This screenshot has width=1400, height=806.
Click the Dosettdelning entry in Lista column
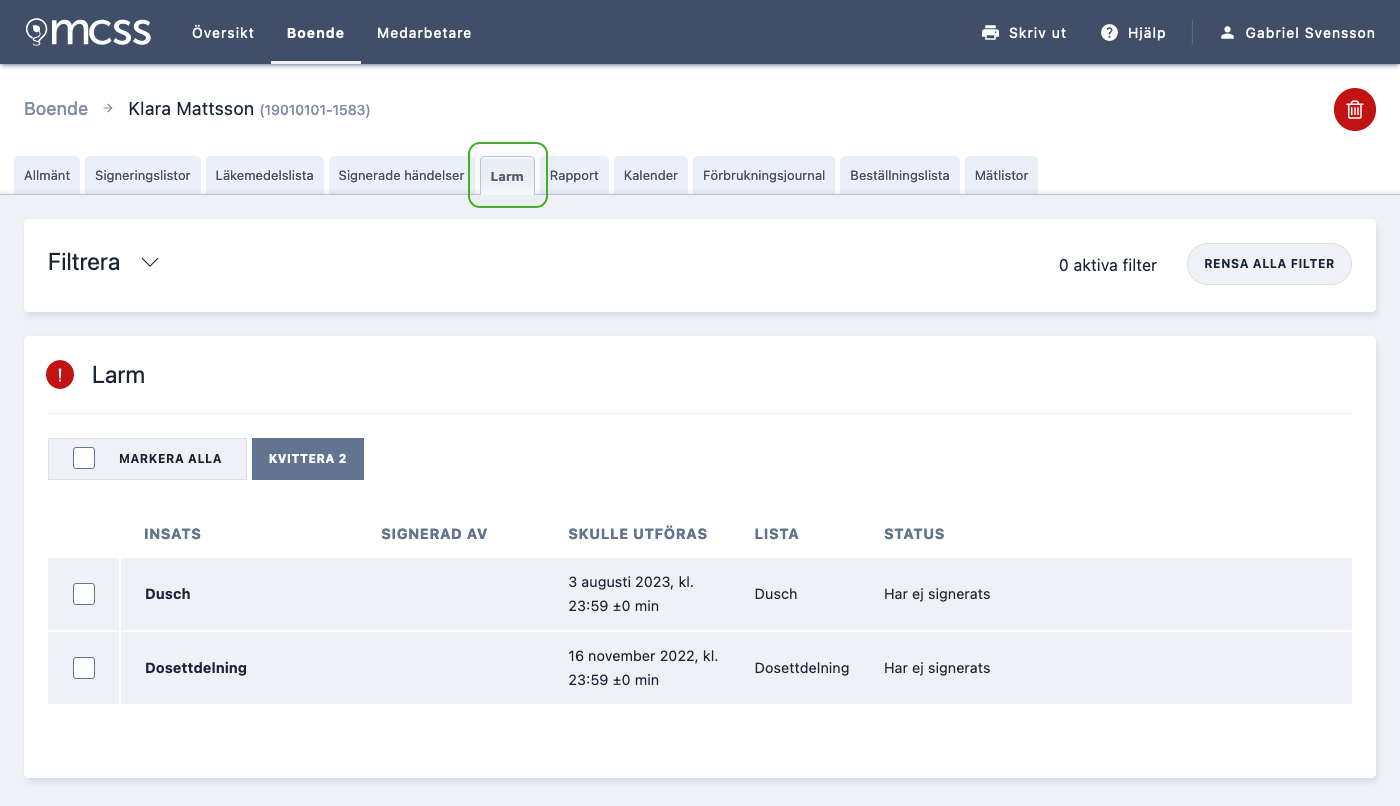click(802, 668)
